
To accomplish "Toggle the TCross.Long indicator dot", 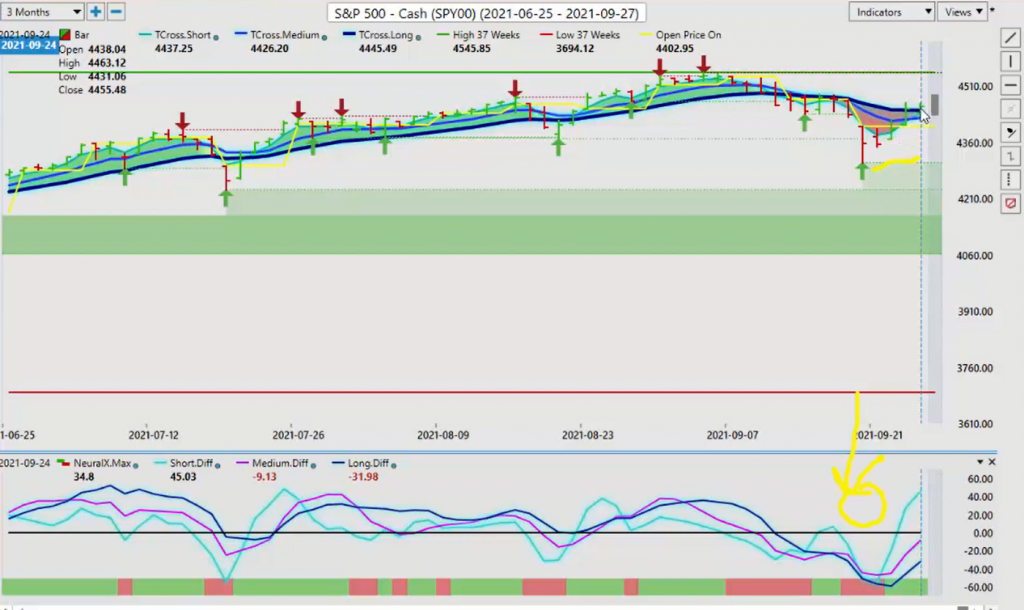I will point(418,37).
